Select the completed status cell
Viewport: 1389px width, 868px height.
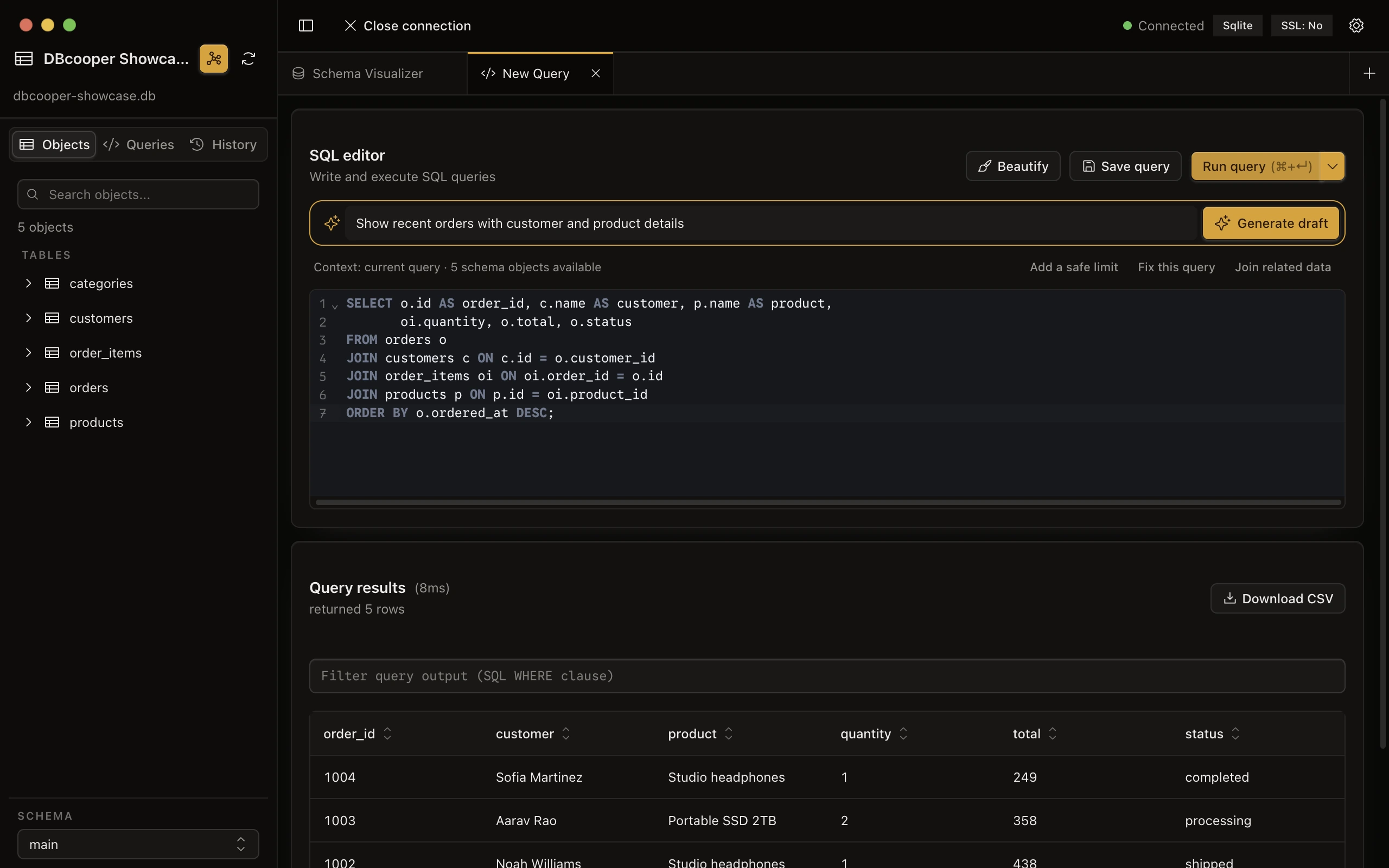[1217, 777]
